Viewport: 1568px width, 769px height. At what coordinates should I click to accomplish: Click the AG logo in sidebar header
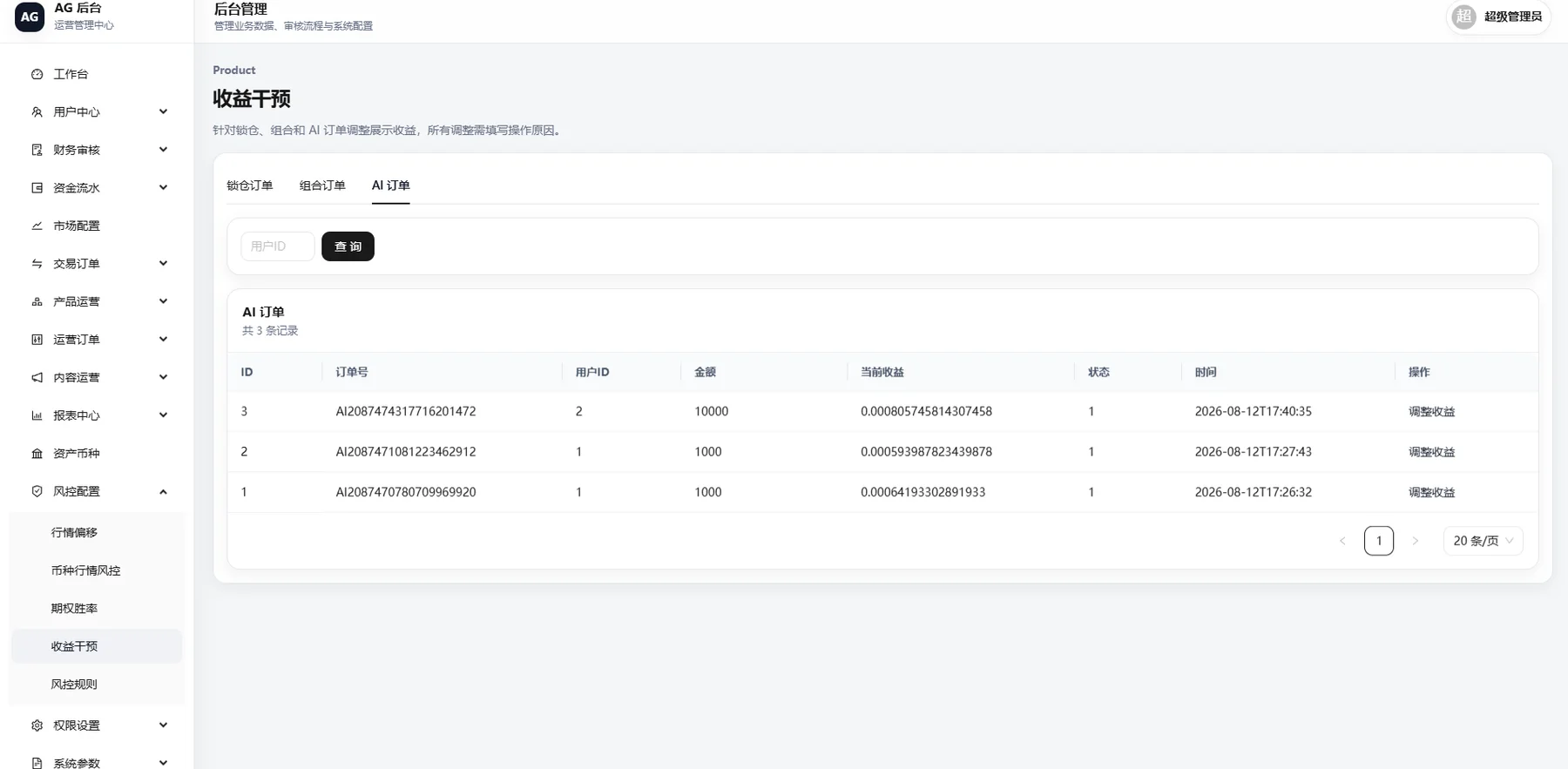tap(30, 17)
